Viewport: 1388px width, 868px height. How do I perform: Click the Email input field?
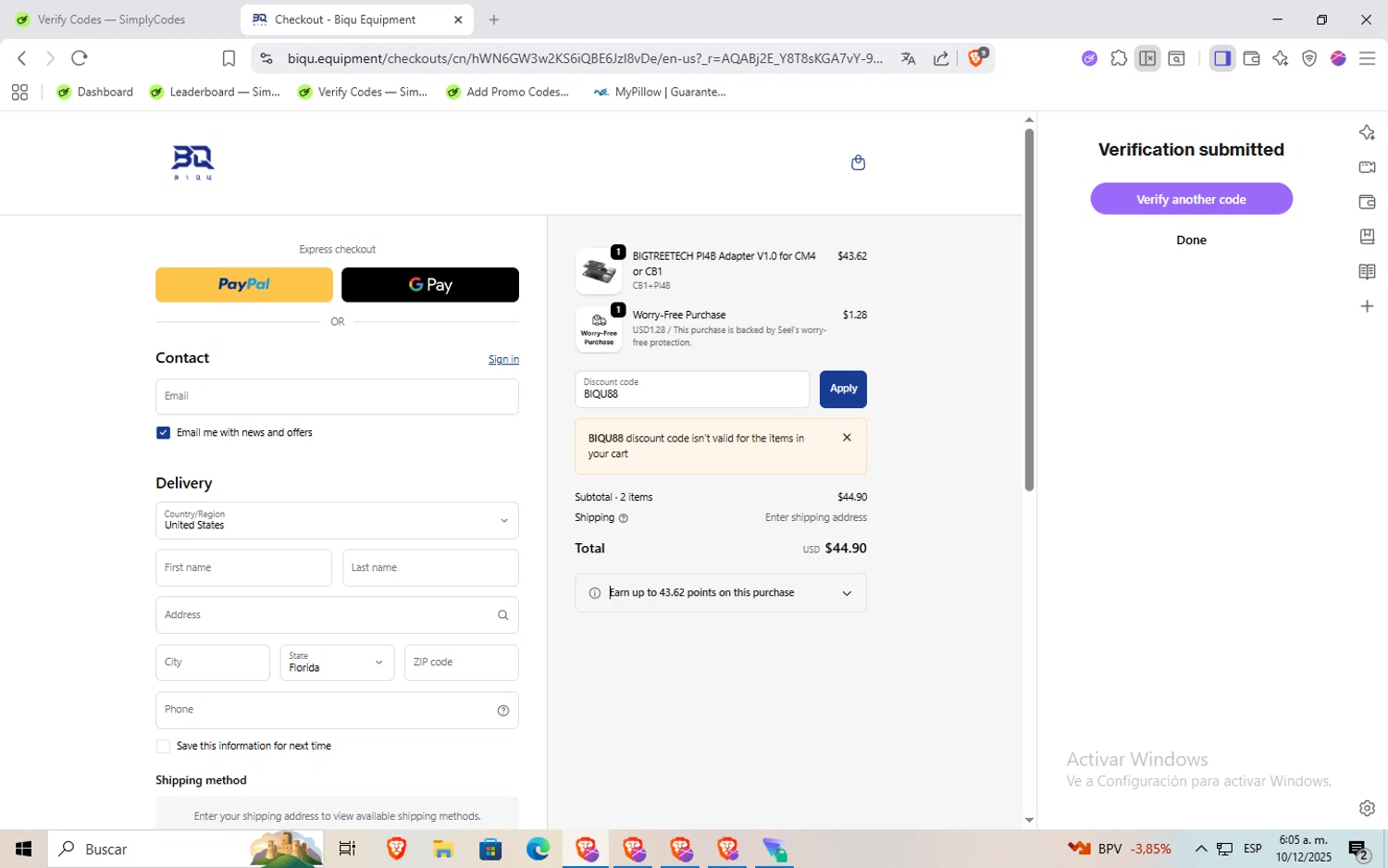(x=337, y=397)
